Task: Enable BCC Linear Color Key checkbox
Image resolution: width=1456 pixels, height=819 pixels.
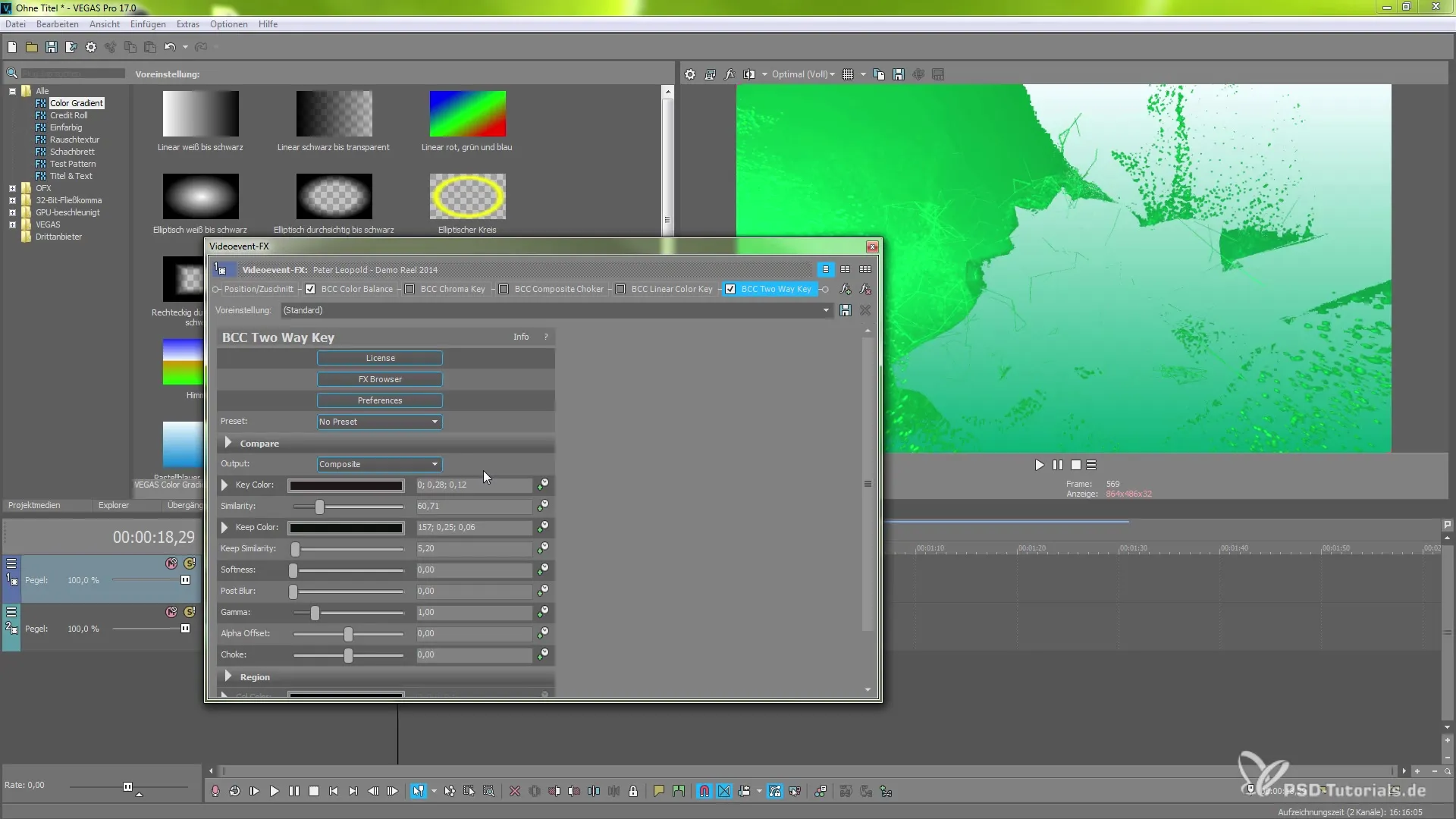Action: point(620,289)
